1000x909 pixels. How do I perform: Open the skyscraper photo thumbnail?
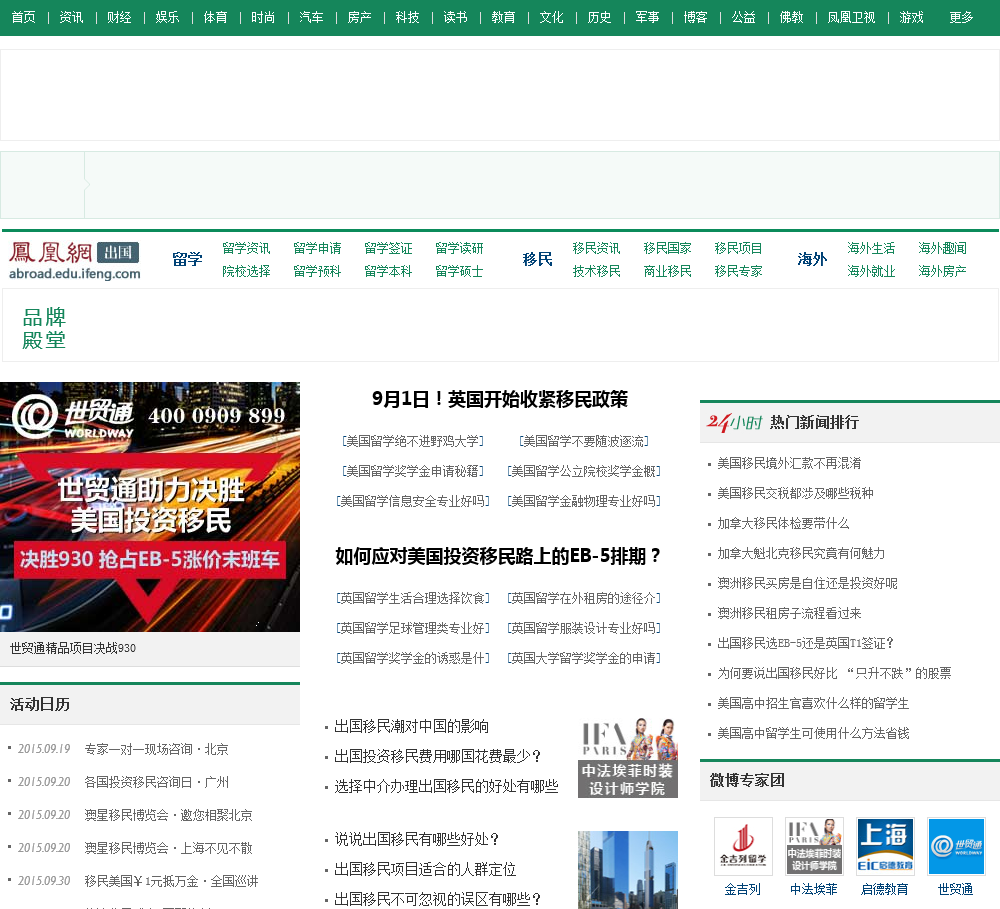(x=628, y=869)
